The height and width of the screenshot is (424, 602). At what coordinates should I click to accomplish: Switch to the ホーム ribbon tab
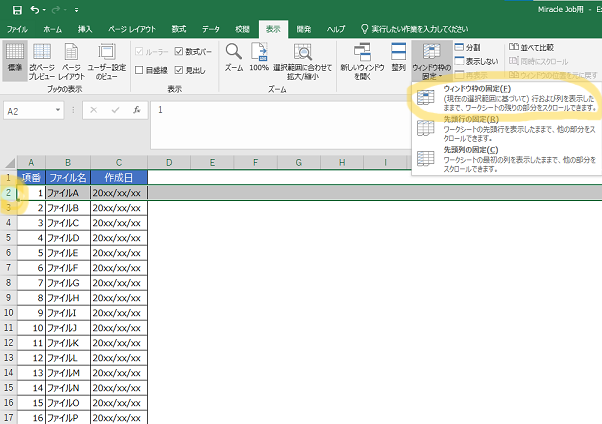click(53, 29)
